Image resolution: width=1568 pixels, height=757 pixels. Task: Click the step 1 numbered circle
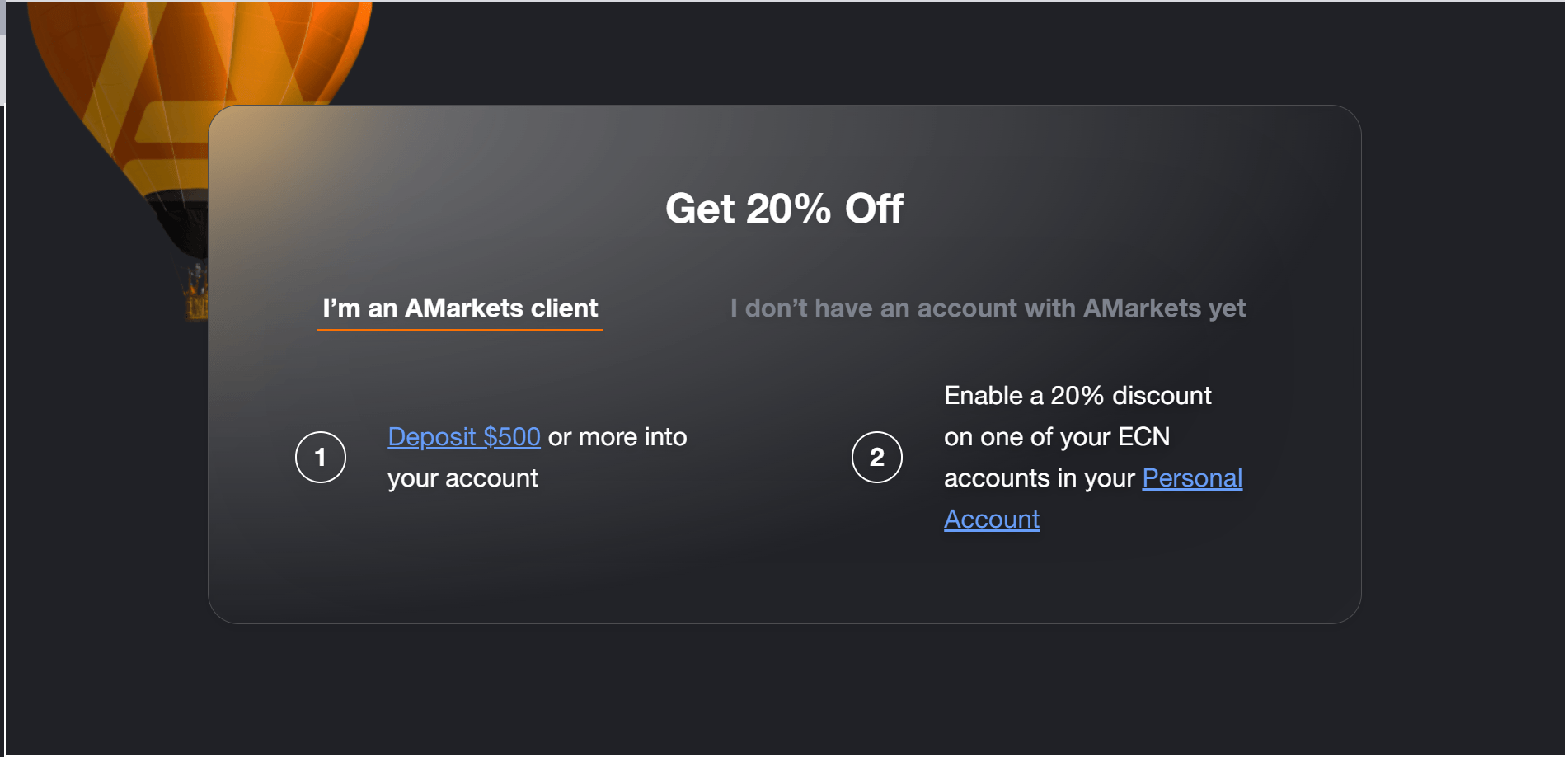tap(321, 458)
